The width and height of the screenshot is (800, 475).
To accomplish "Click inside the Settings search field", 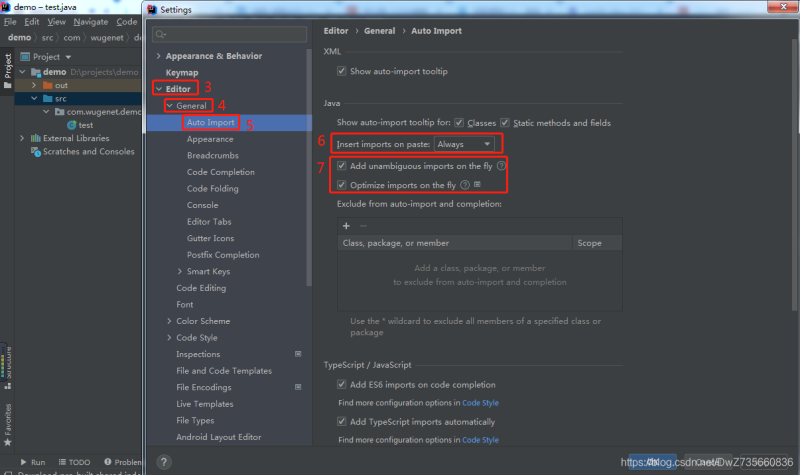I will pos(230,34).
